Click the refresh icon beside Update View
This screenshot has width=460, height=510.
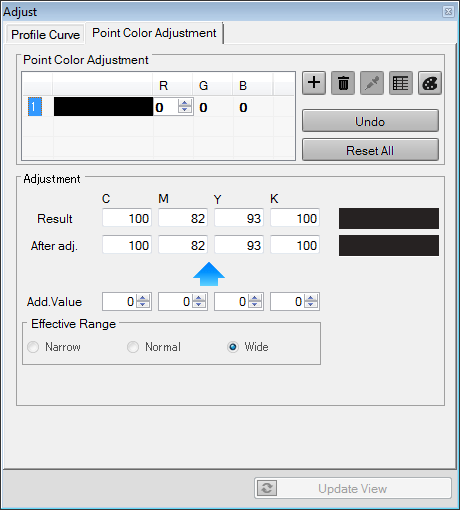click(267, 488)
